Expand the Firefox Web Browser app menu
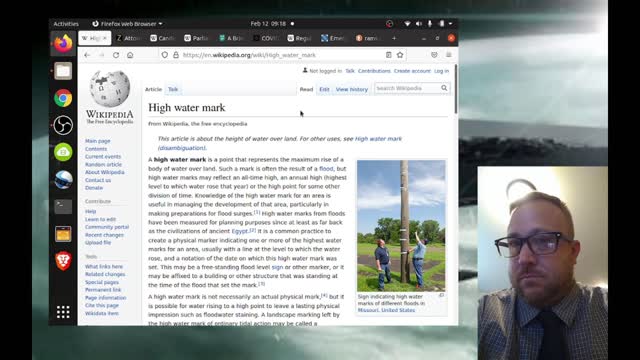This screenshot has height=360, width=640. [x=127, y=24]
